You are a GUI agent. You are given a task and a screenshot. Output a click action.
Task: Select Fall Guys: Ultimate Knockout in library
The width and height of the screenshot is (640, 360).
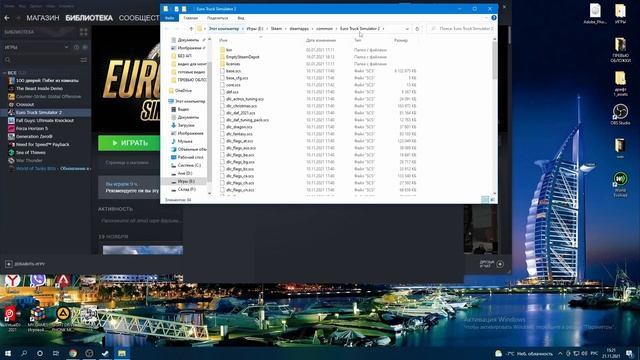click(x=44, y=120)
